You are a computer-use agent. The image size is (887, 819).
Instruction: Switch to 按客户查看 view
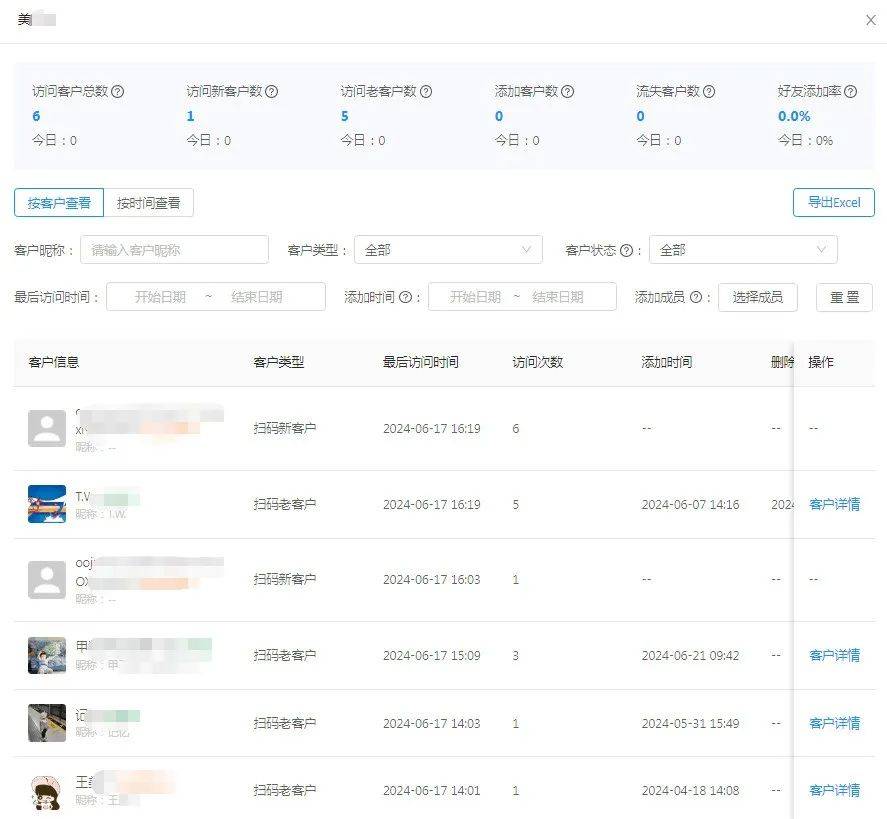point(59,203)
